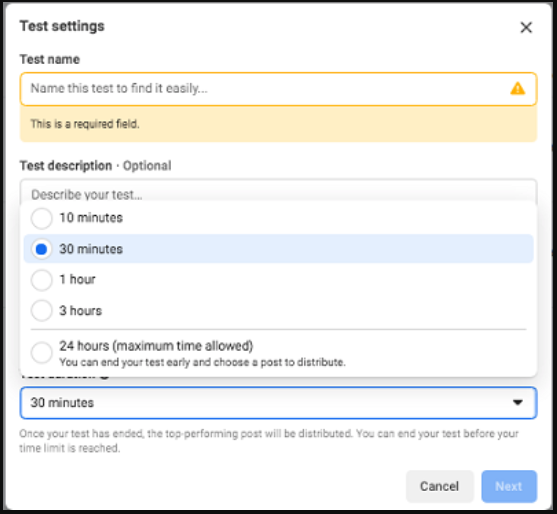
Task: Pick the 1 hour menu entry label
Action: pos(77,280)
